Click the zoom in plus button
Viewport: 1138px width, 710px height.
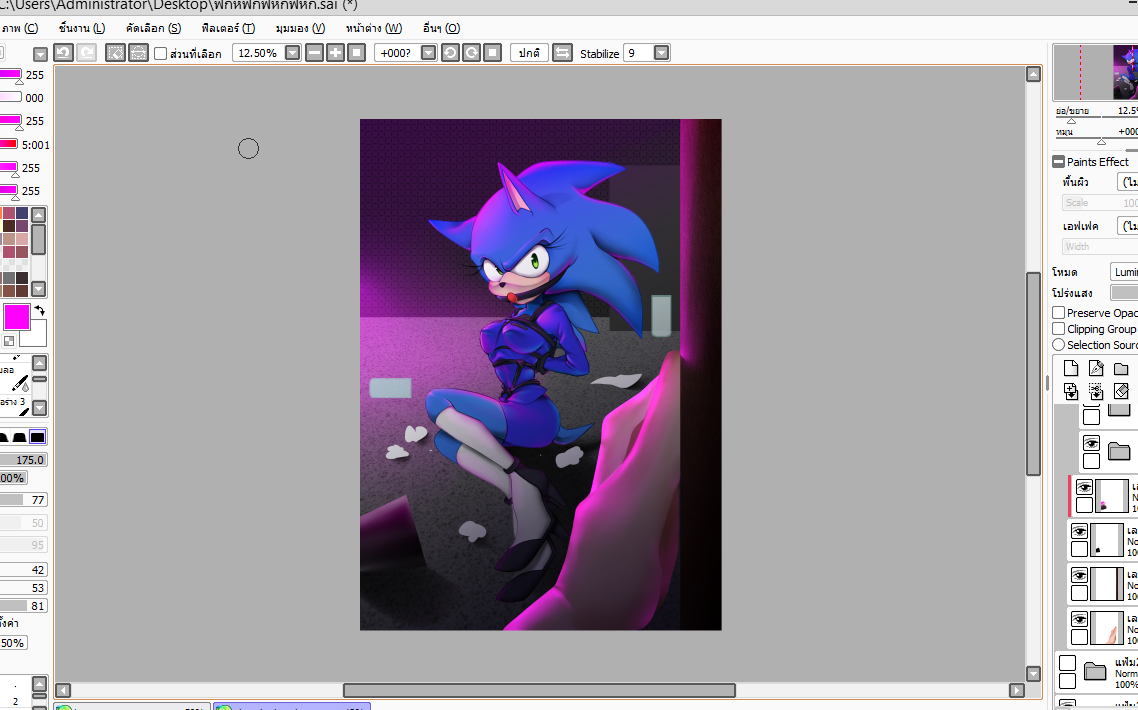(335, 53)
